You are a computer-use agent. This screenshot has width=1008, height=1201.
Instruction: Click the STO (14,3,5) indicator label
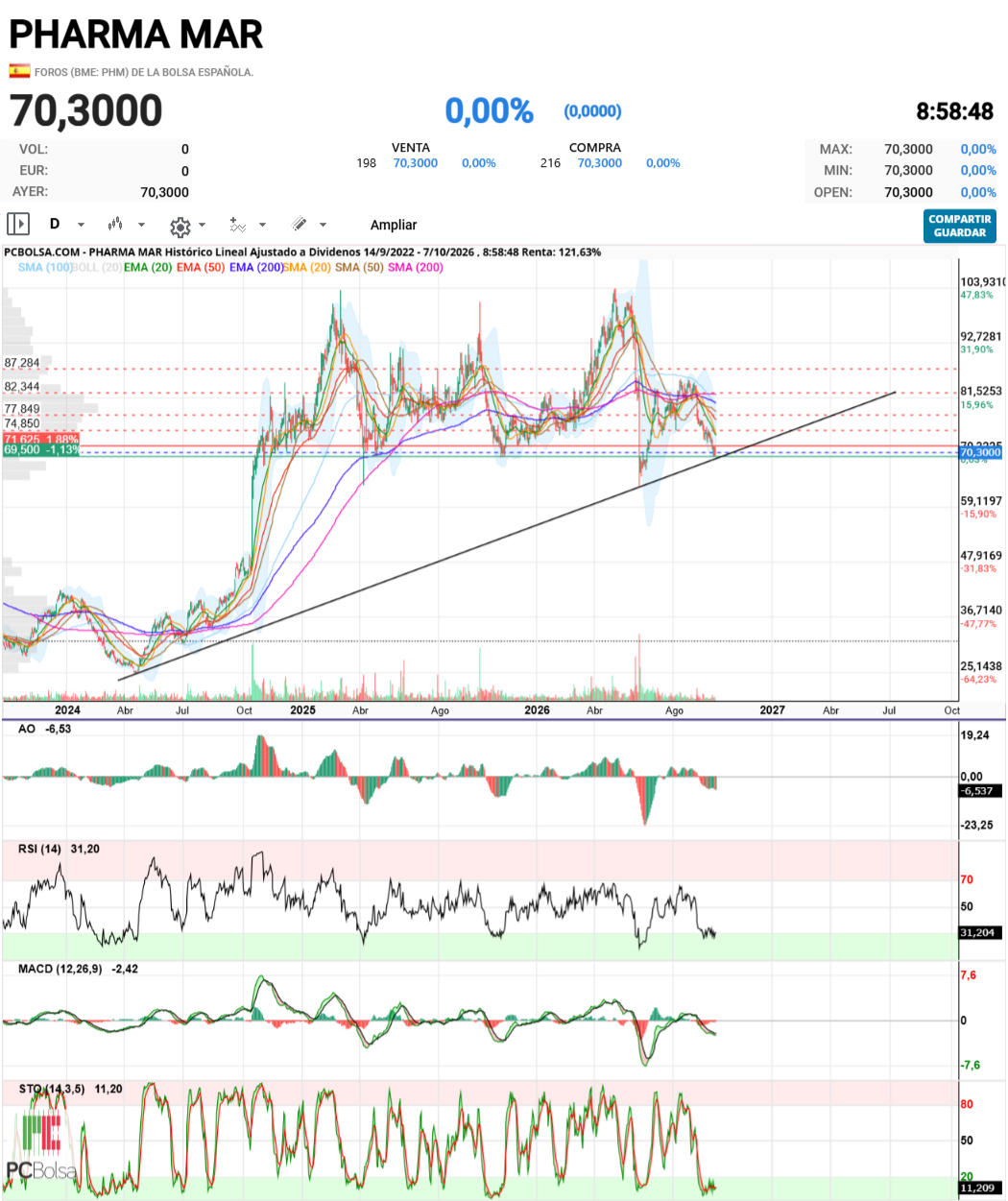click(x=52, y=1089)
